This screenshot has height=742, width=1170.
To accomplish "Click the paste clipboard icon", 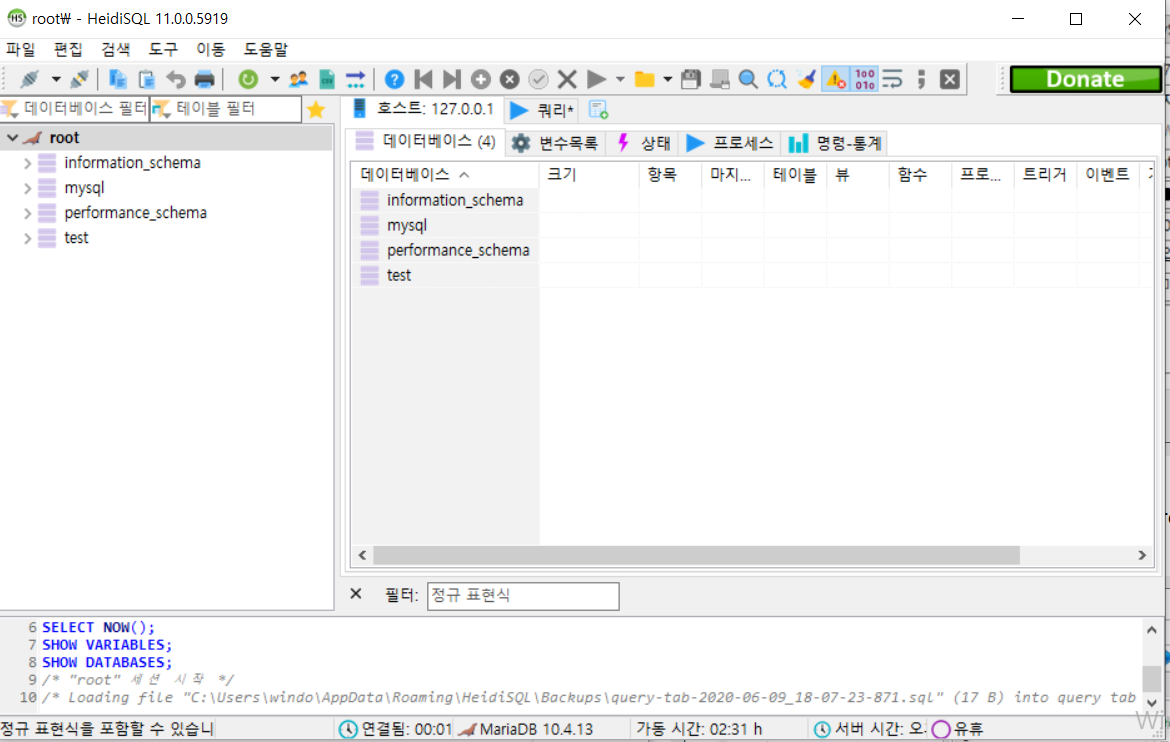I will pos(146,79).
